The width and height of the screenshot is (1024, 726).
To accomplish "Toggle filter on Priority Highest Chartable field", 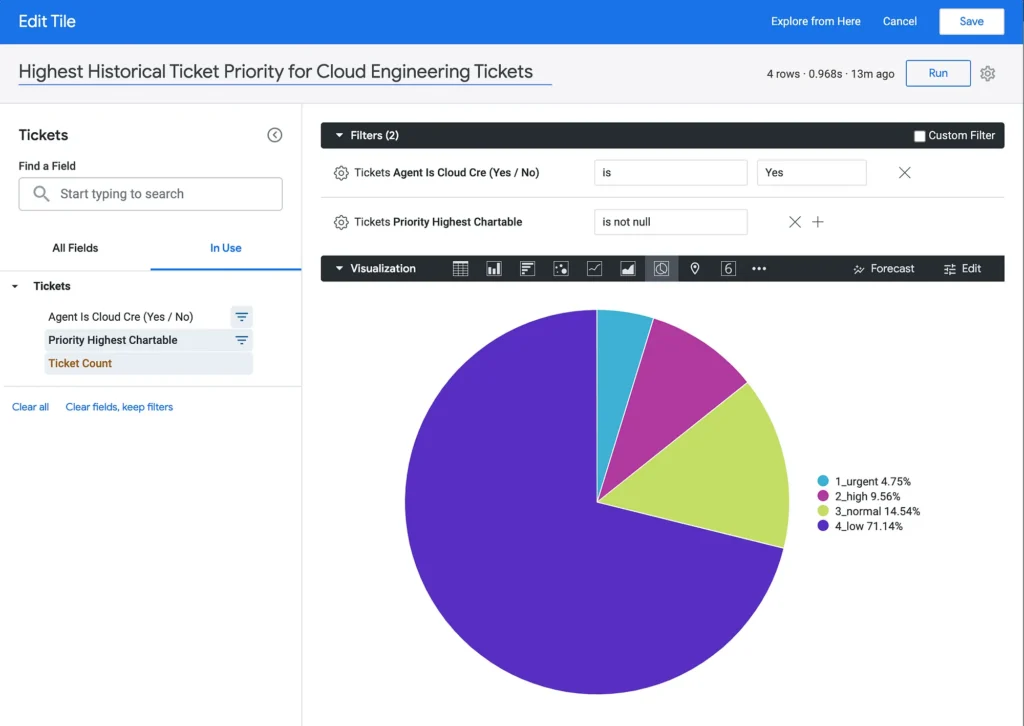I will (x=241, y=341).
